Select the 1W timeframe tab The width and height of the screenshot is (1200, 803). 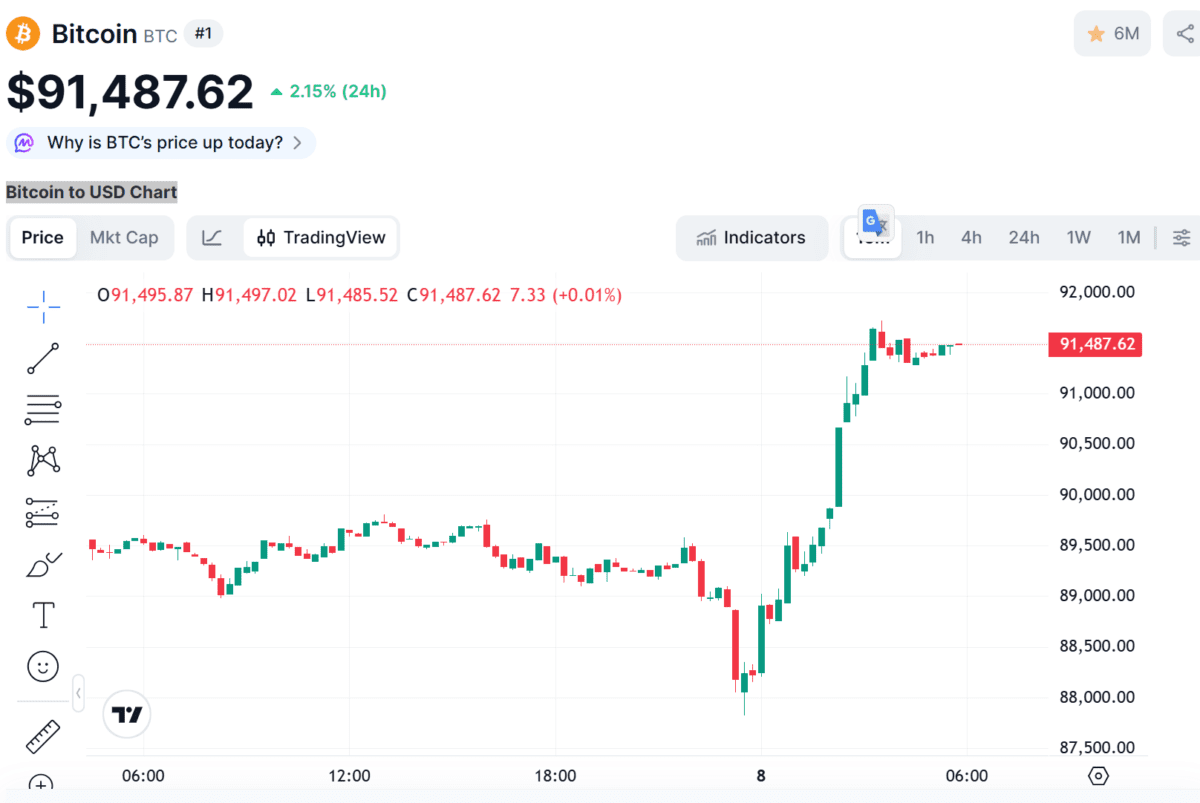(1078, 238)
